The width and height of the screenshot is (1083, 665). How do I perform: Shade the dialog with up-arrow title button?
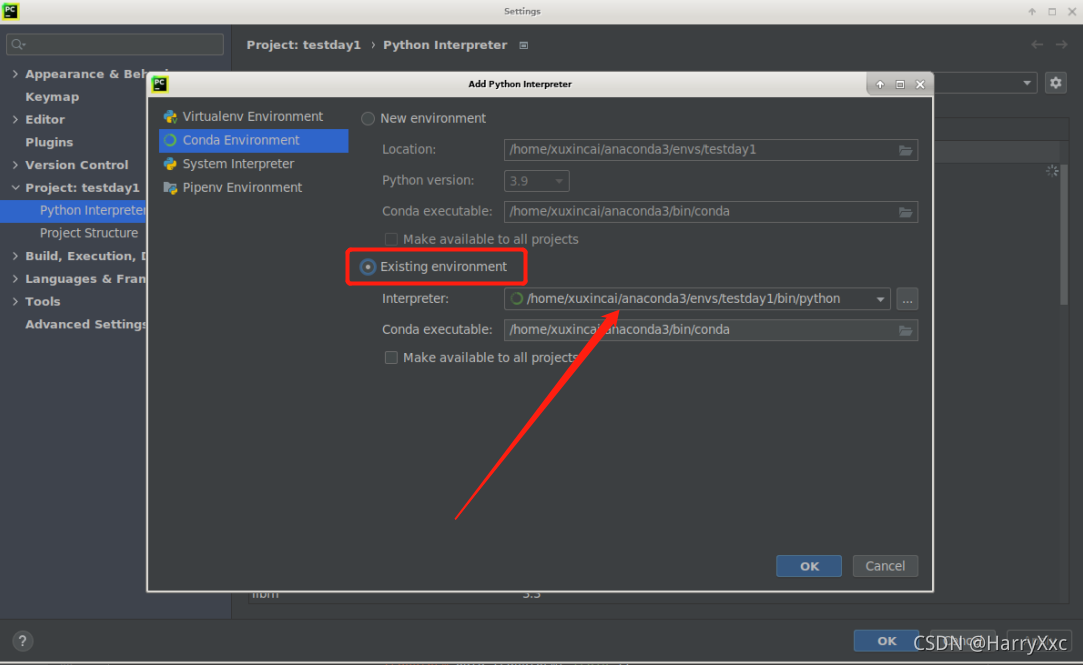coord(880,84)
